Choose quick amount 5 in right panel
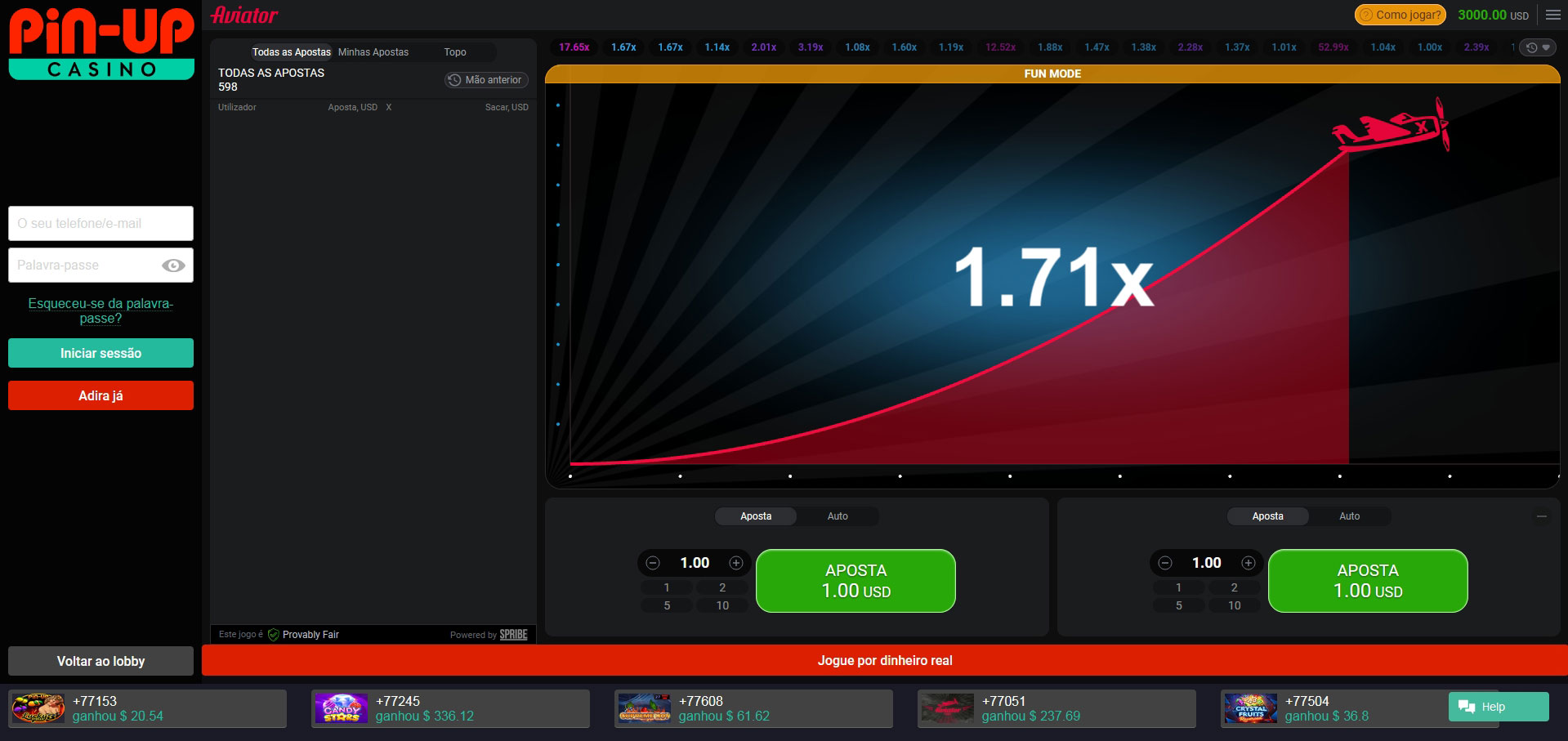This screenshot has height=741, width=1568. [x=1178, y=605]
